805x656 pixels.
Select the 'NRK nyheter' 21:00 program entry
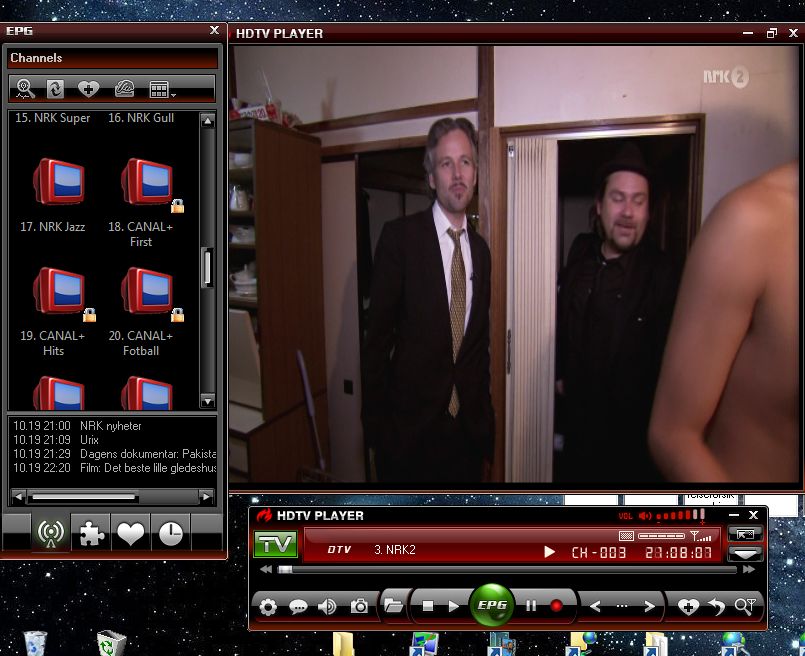[113, 426]
